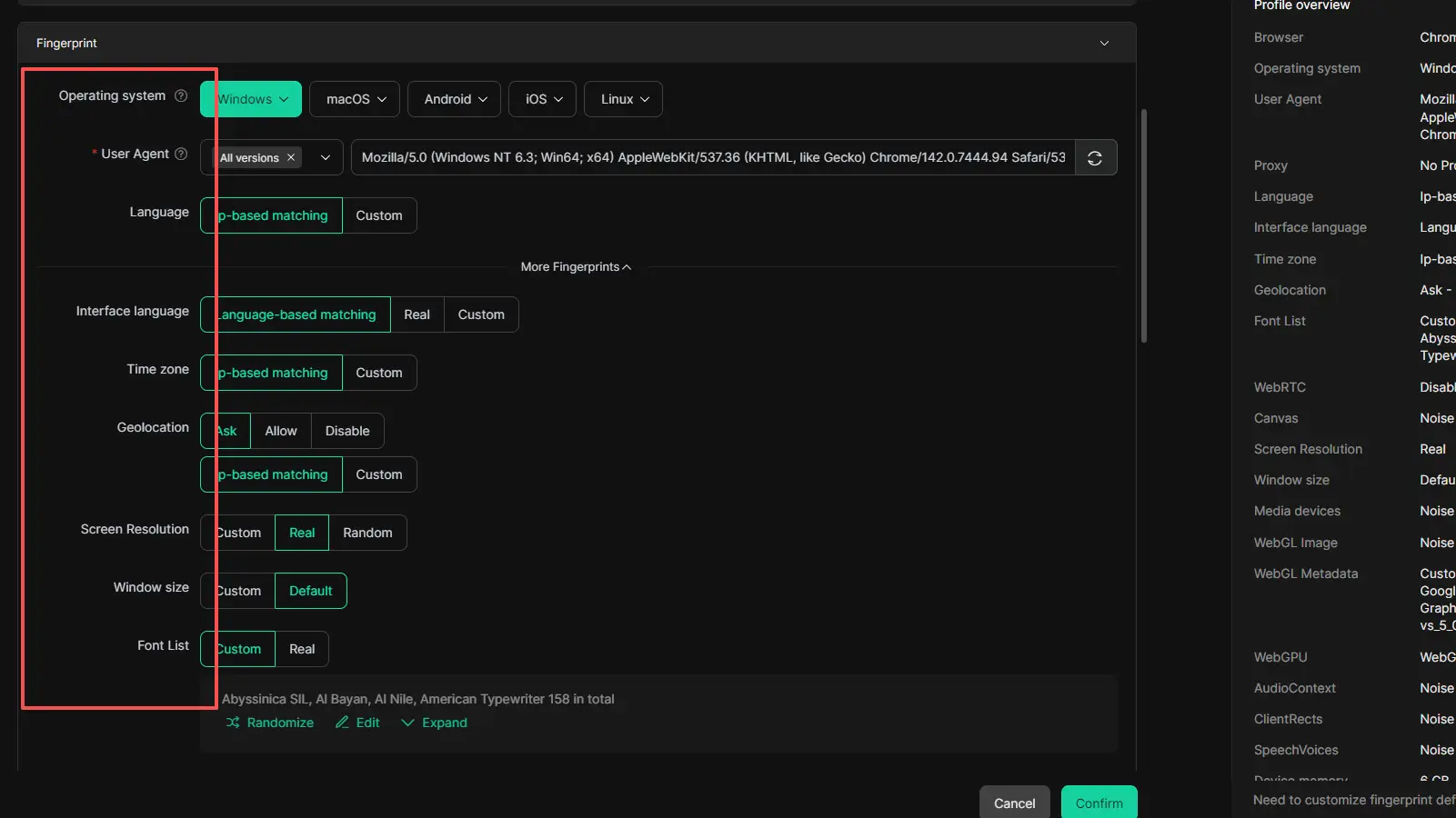Edit the font list
The image size is (1456, 818).
pyautogui.click(x=357, y=723)
